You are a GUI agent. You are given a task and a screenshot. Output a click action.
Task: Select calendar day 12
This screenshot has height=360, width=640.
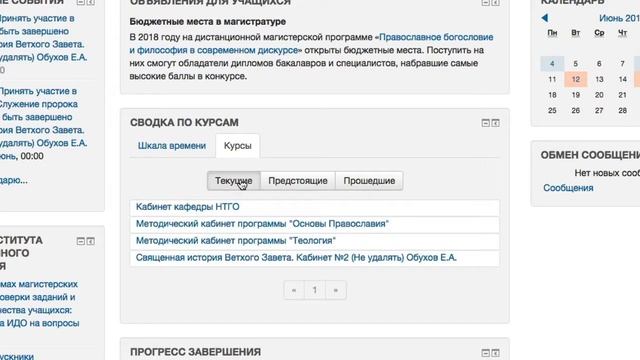click(x=576, y=79)
